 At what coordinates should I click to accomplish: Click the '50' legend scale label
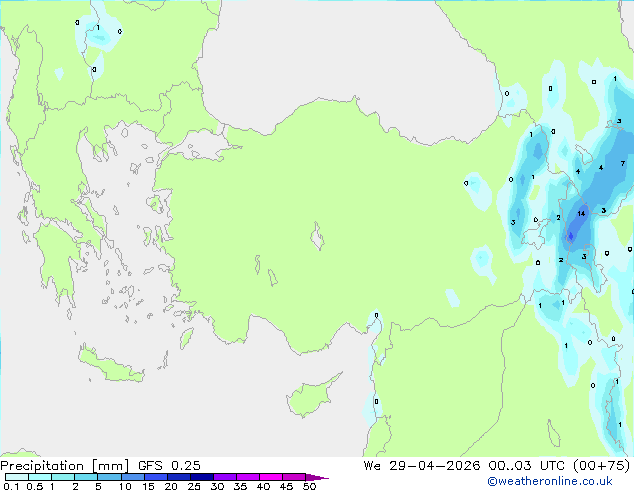tap(309, 486)
